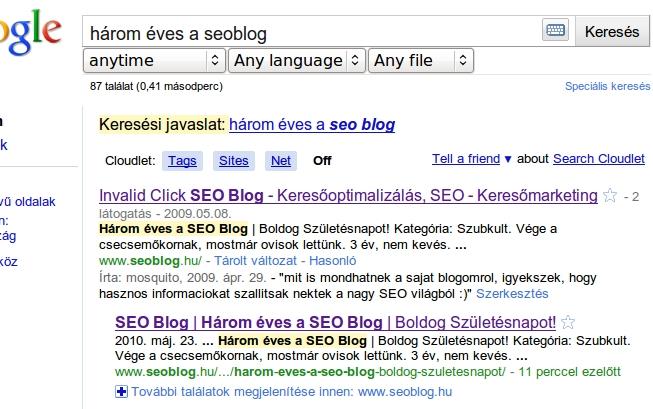653x409 pixels.
Task: Open the on-screen keyboard icon
Action: click(x=555, y=30)
